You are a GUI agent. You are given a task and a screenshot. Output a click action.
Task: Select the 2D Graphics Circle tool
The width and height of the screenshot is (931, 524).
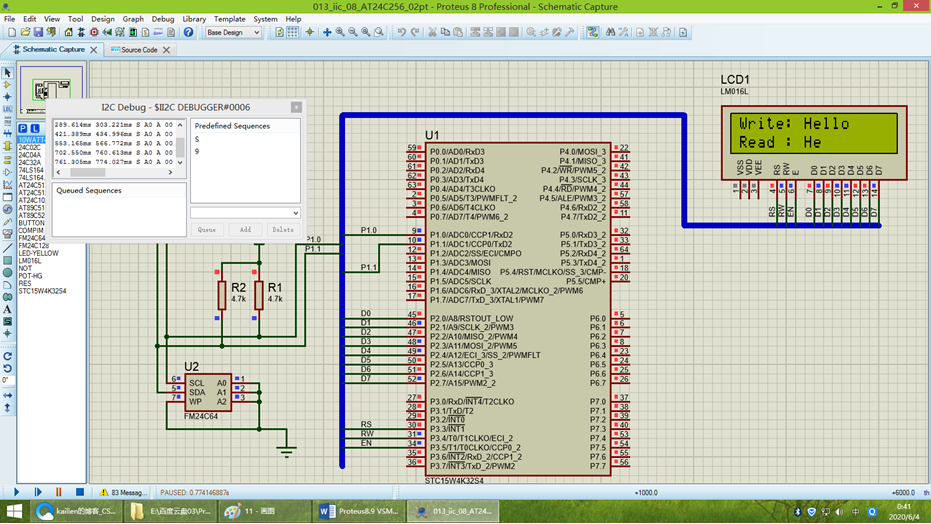click(x=7, y=272)
